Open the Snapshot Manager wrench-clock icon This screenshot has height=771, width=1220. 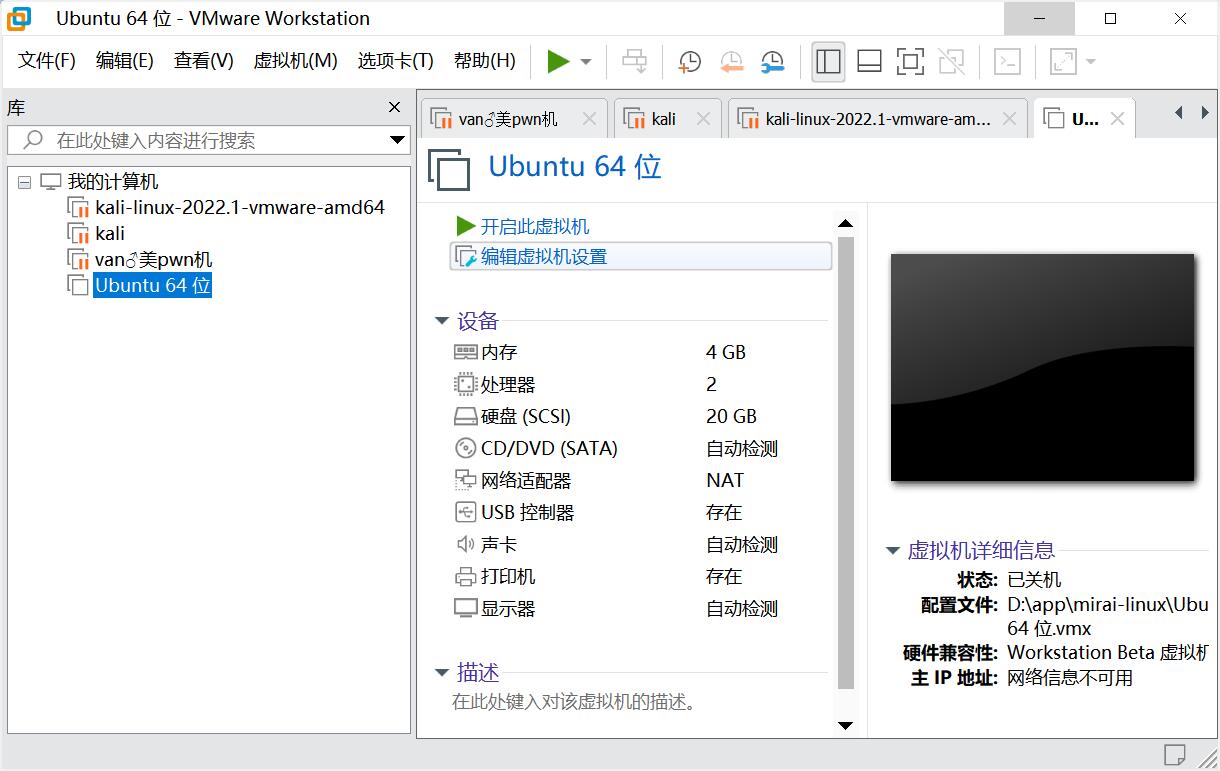[x=772, y=62]
